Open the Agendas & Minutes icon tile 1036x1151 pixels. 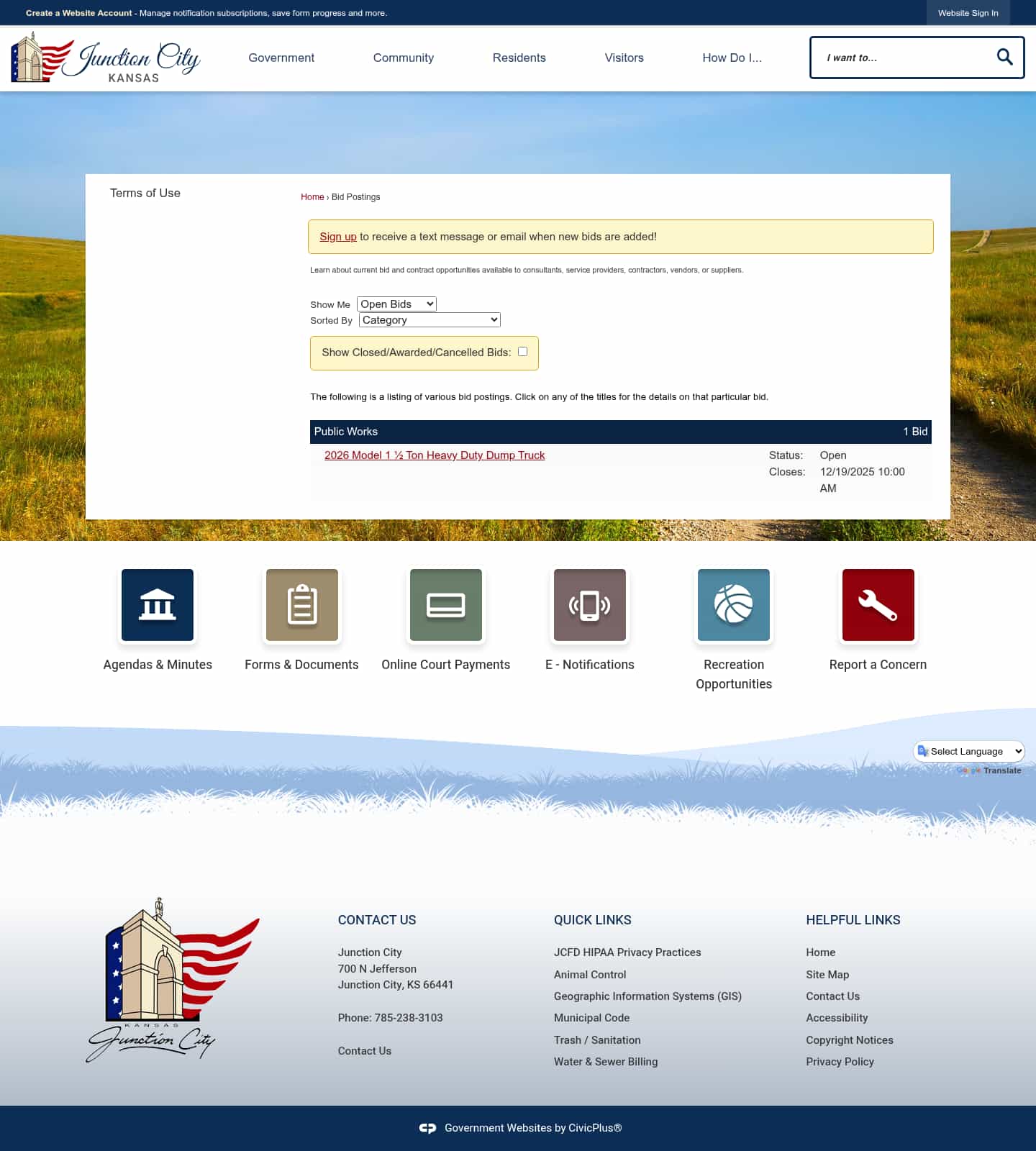click(x=158, y=605)
